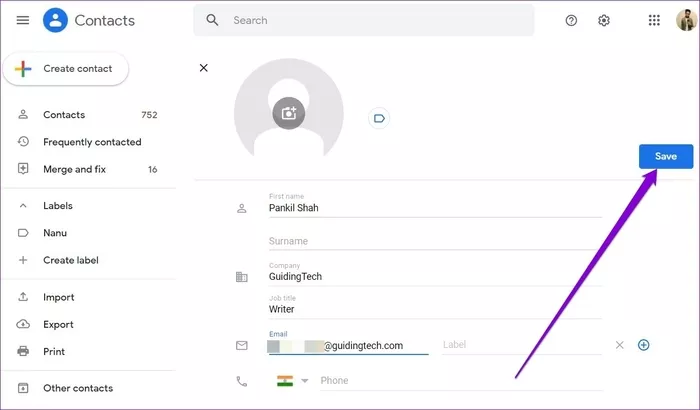
Task: Click the add photo camera icon
Action: click(289, 113)
